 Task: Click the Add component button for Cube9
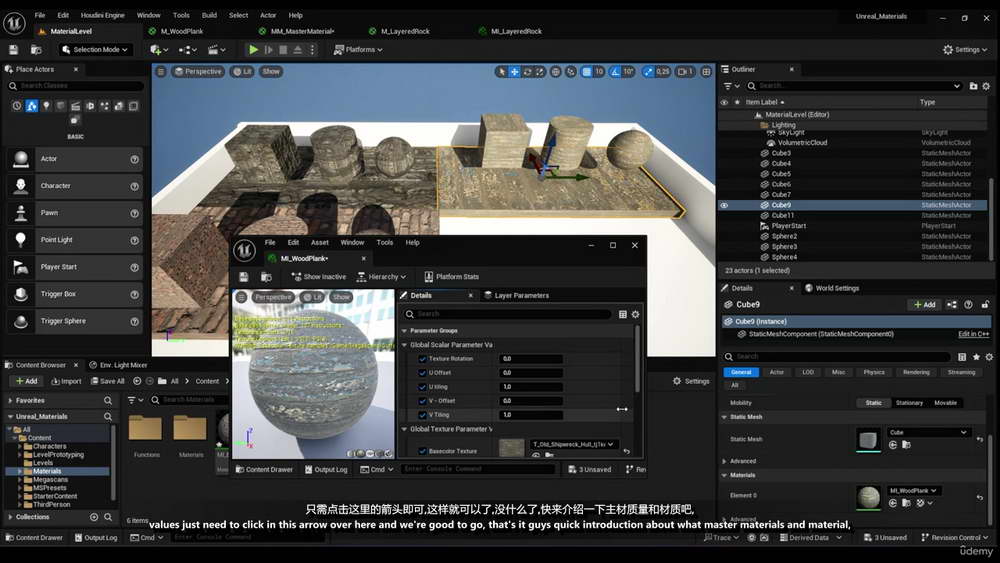tap(925, 305)
